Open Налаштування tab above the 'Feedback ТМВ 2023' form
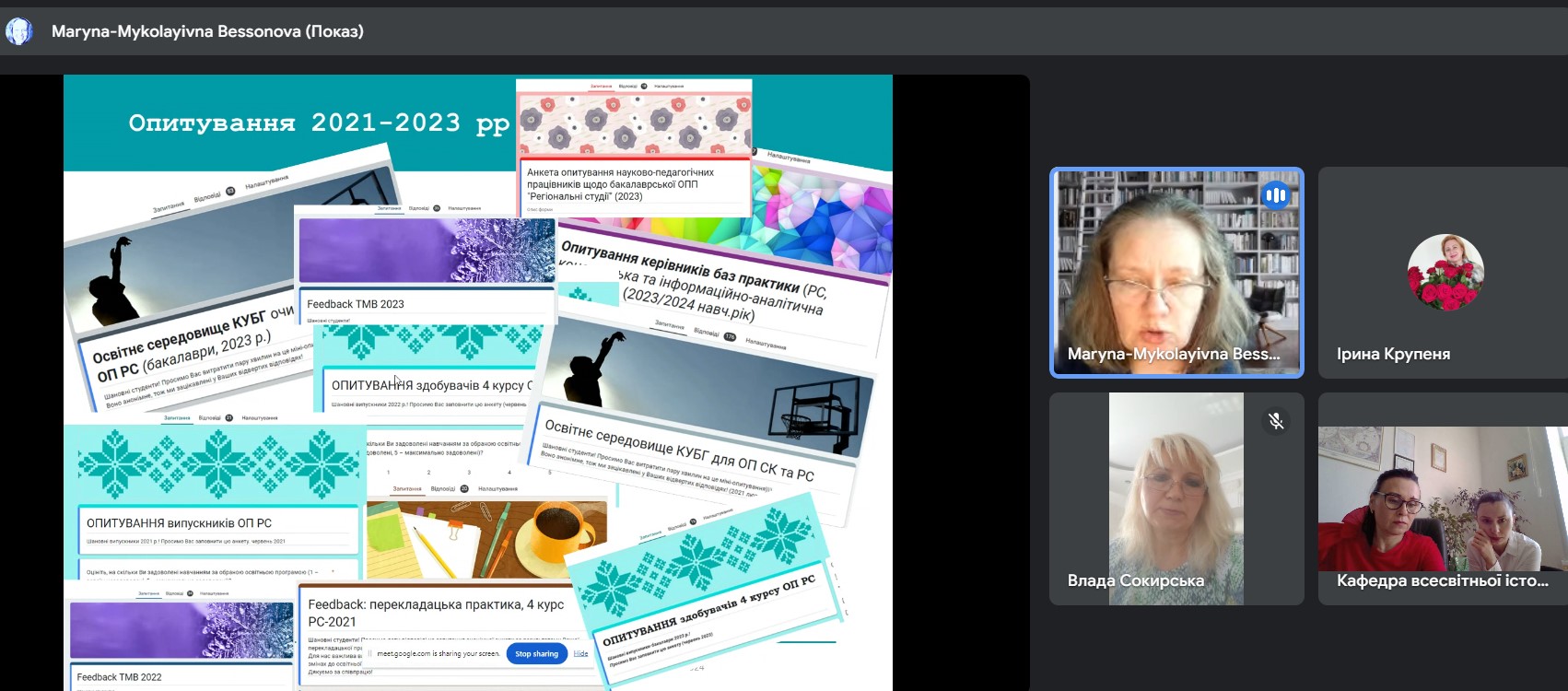The height and width of the screenshot is (691, 1568). click(464, 208)
